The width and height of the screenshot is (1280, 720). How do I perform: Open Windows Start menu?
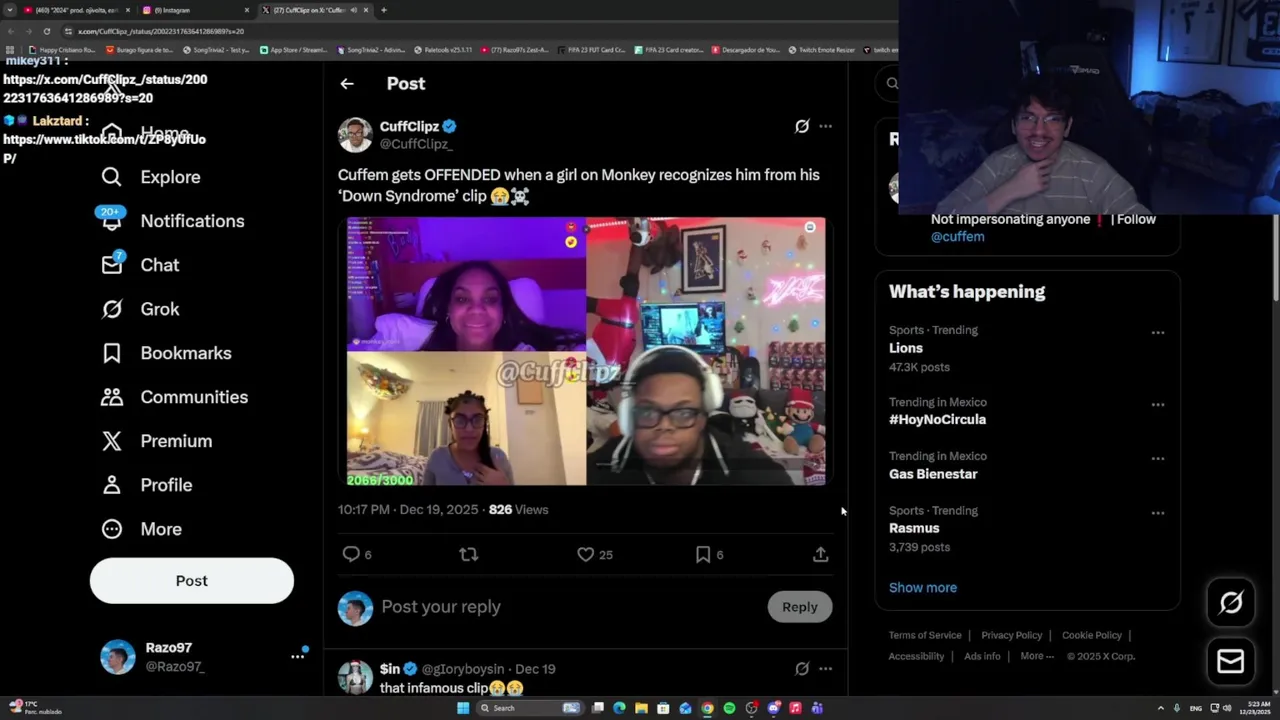pos(463,708)
